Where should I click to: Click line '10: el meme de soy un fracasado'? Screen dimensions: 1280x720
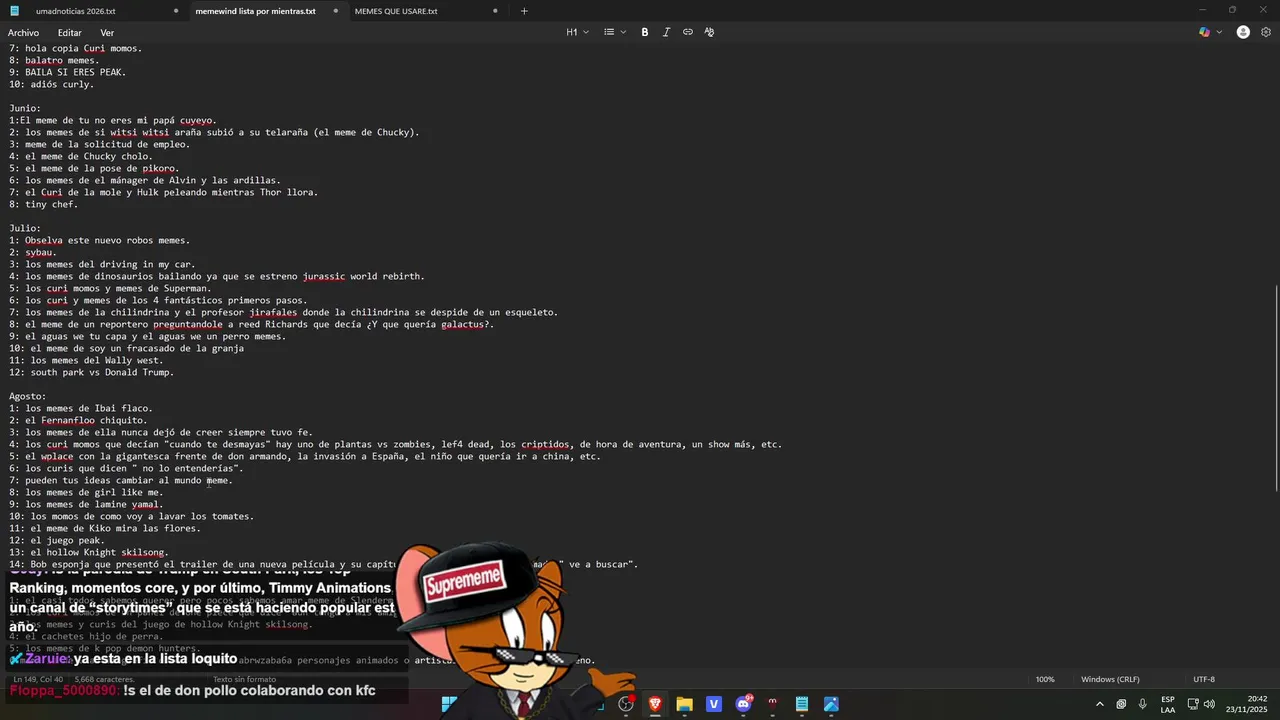tap(127, 348)
